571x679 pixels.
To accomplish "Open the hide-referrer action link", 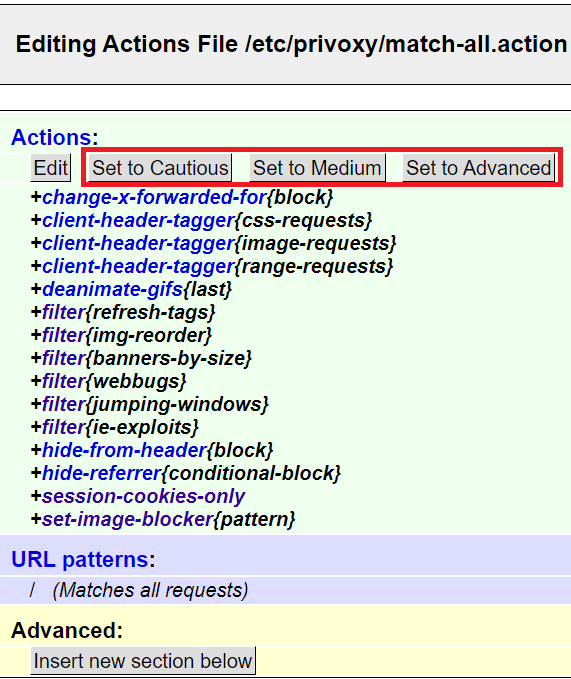I will coord(102,473).
